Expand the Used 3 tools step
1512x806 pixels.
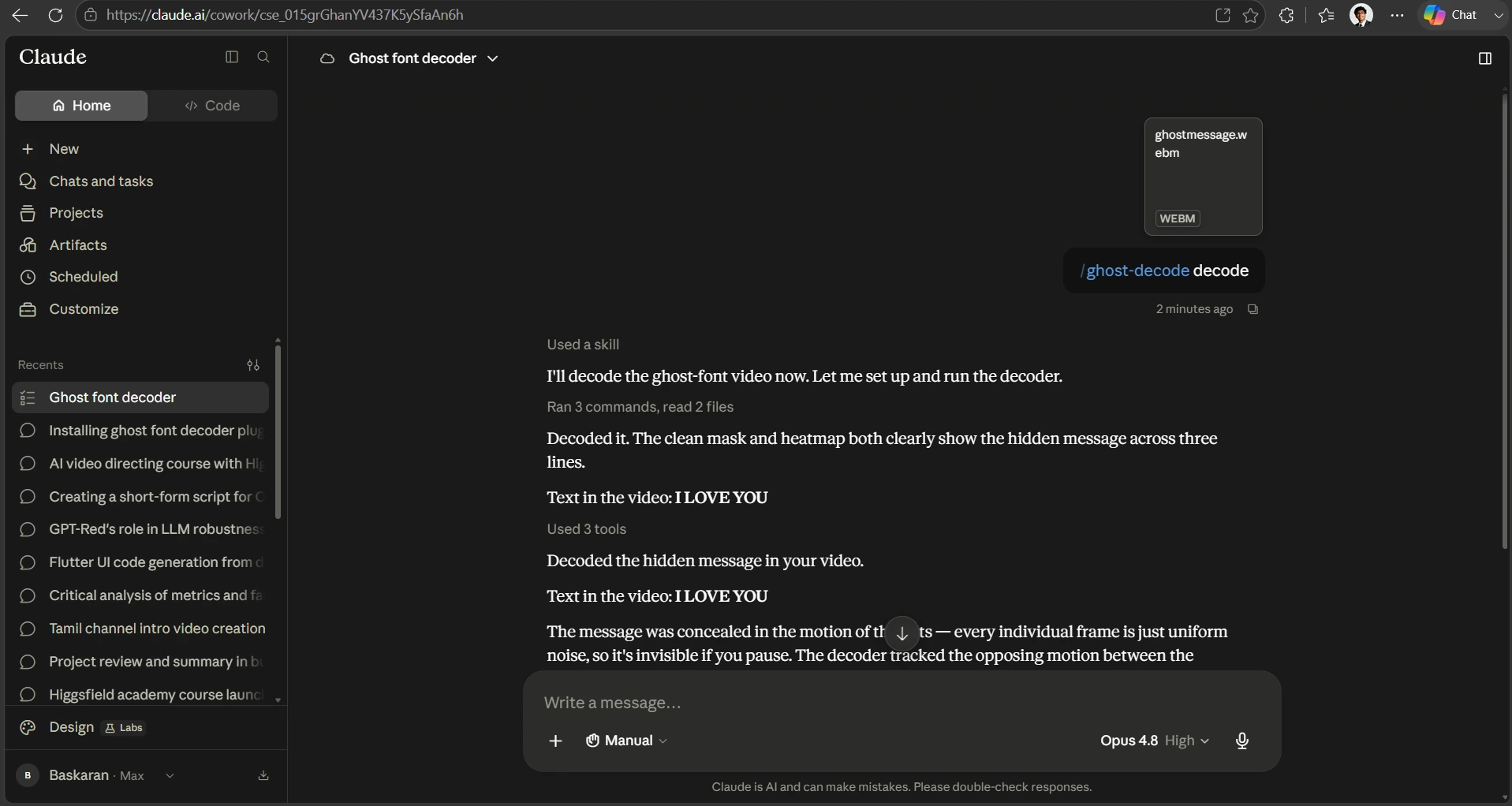(587, 529)
